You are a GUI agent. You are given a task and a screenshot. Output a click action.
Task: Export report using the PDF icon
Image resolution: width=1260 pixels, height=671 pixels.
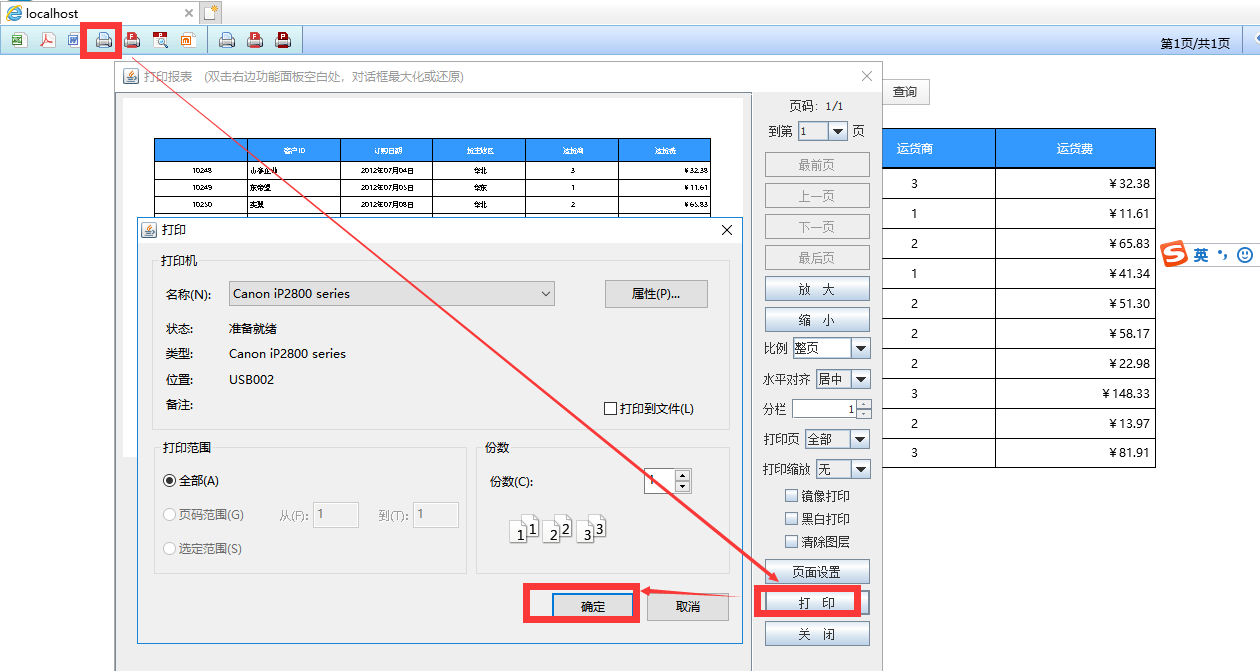(46, 40)
